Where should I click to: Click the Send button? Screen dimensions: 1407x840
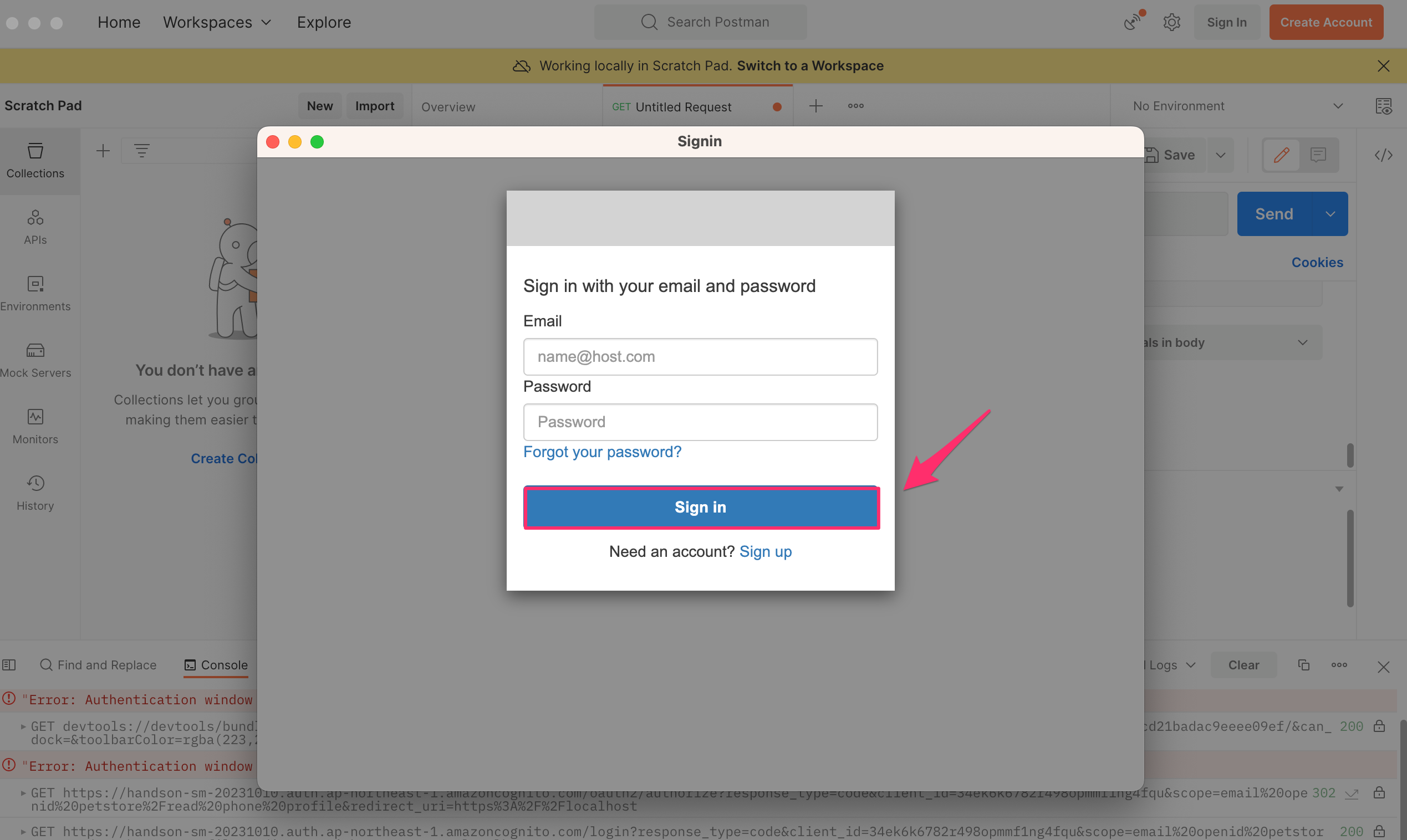pyautogui.click(x=1275, y=214)
